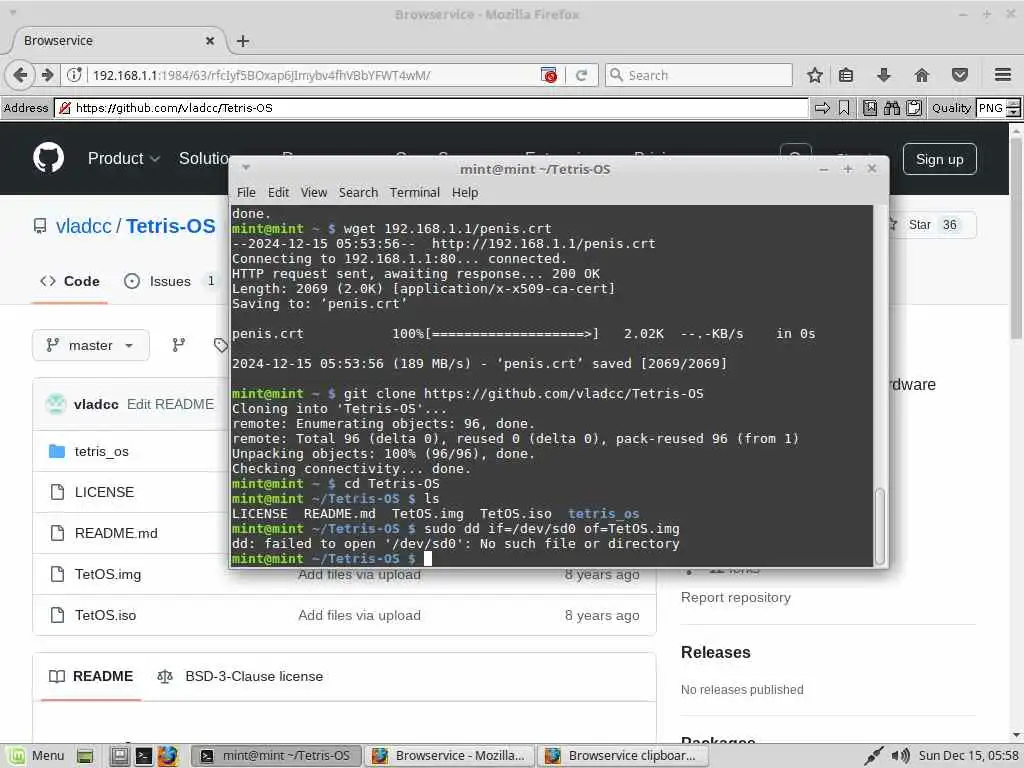Open Mint Menu launcher
Image resolution: width=1024 pixels, height=768 pixels.
click(37, 756)
